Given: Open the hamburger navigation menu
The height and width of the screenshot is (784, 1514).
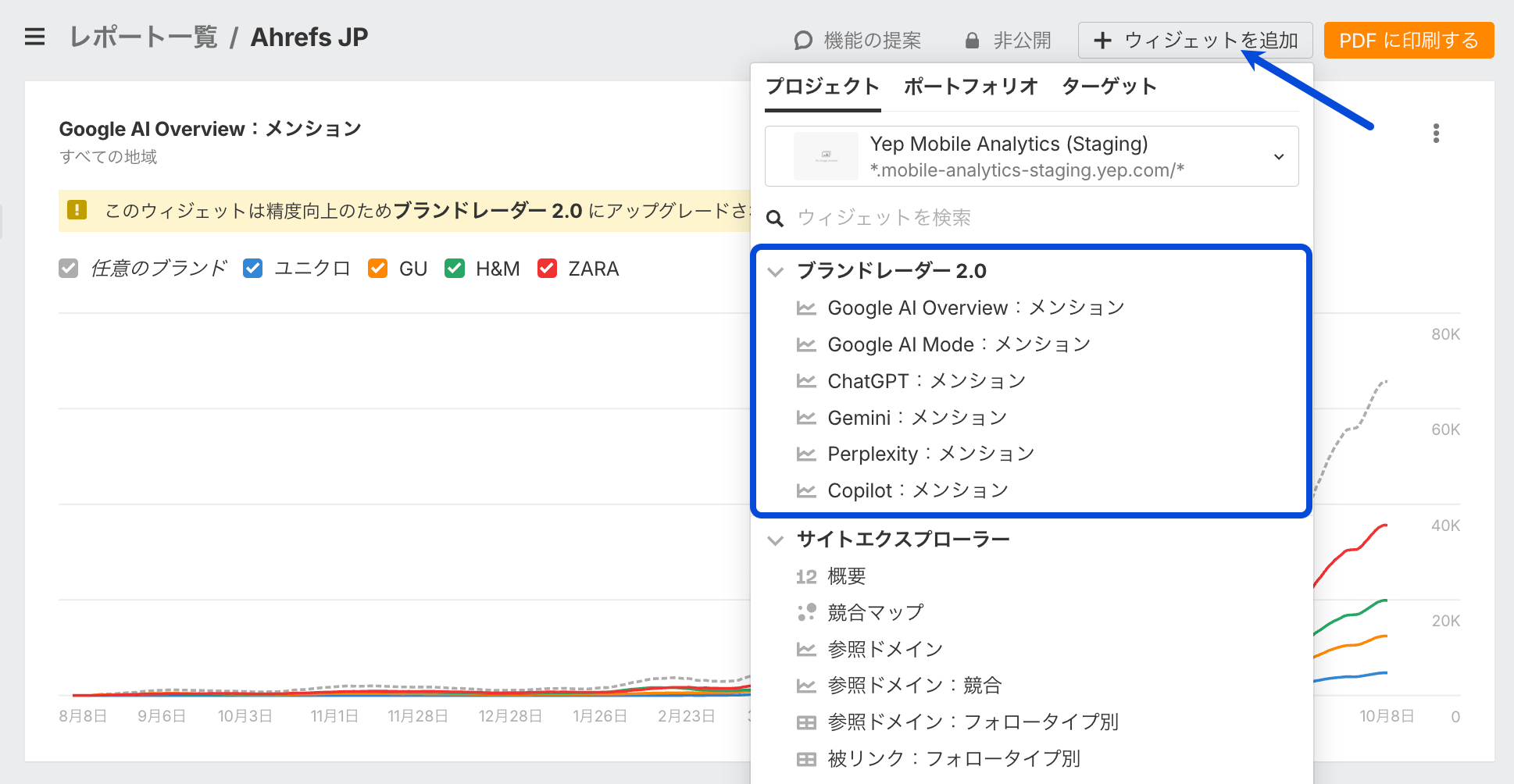Looking at the screenshot, I should pos(34,37).
